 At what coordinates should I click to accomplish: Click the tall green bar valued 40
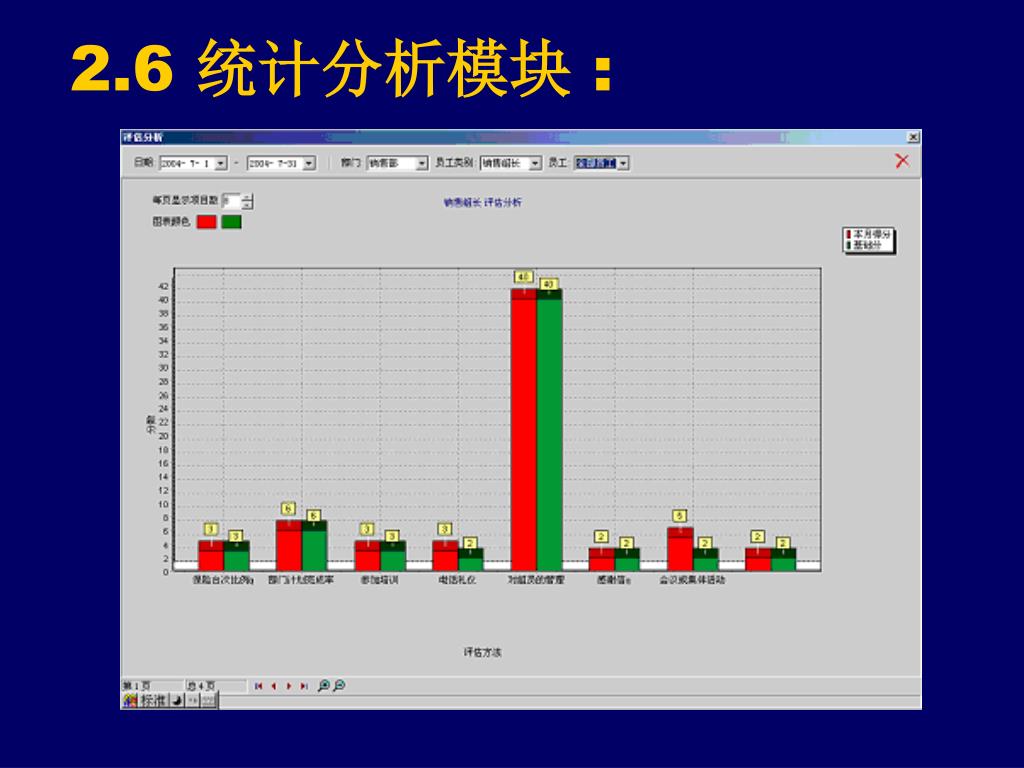tap(549, 430)
